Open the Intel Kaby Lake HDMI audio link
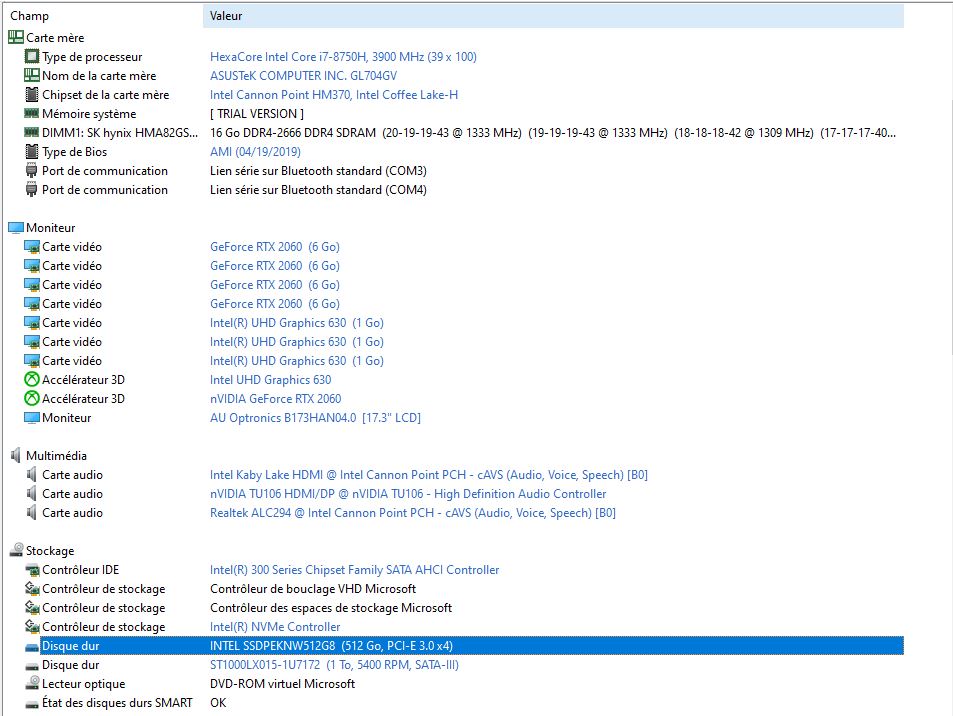Image resolution: width=953 pixels, height=716 pixels. 429,475
